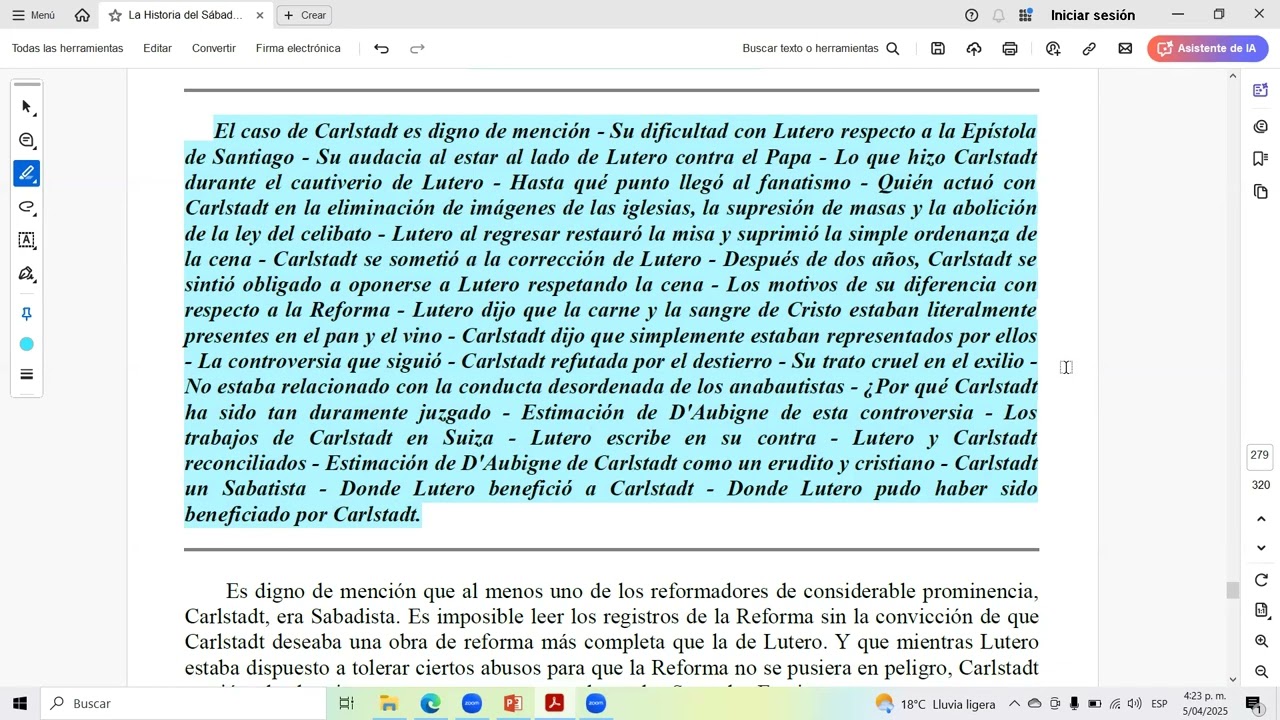Open the bookmarks panel in right sidebar
Image resolution: width=1280 pixels, height=720 pixels.
[x=1261, y=159]
